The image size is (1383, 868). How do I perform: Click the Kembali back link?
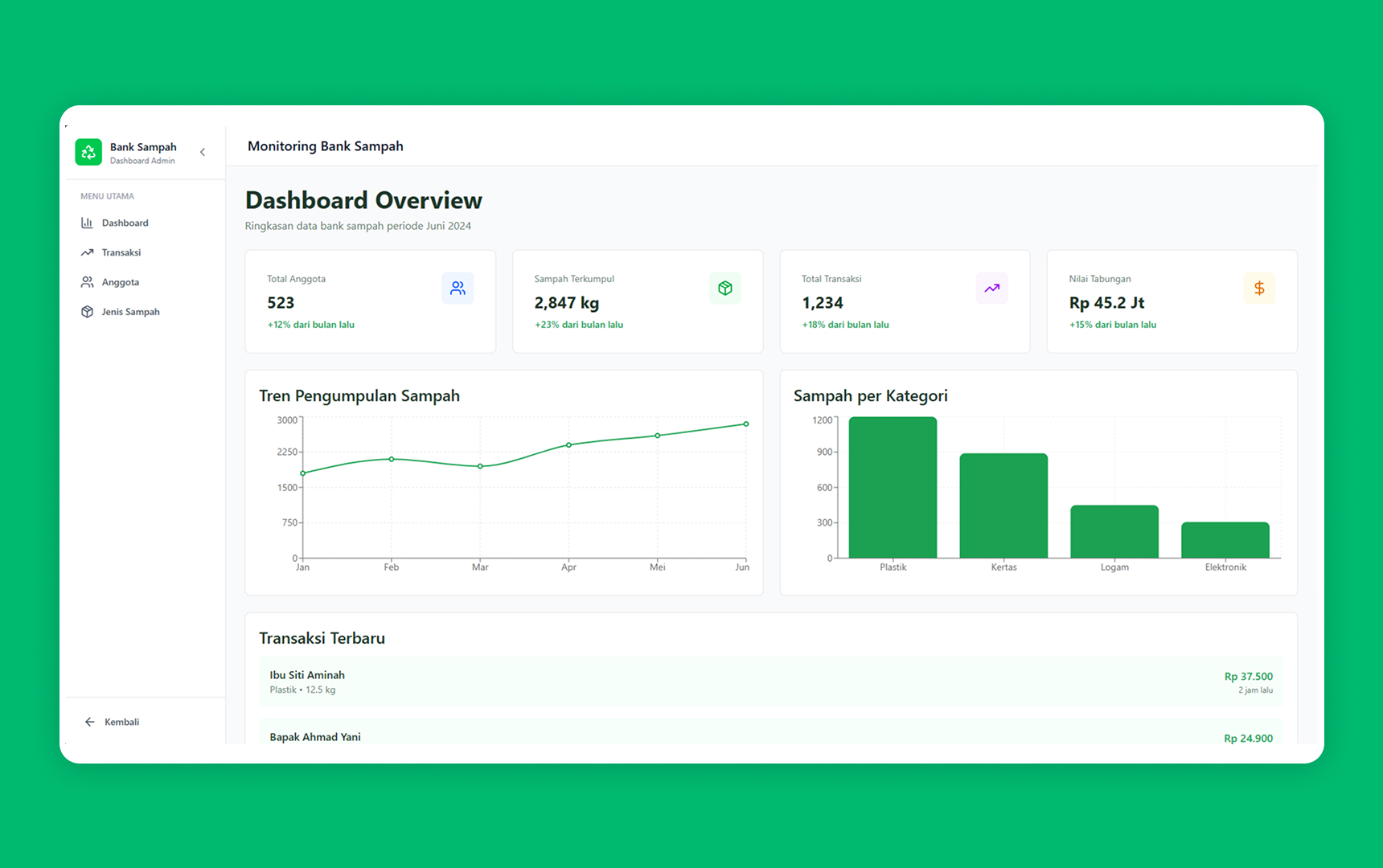click(121, 723)
